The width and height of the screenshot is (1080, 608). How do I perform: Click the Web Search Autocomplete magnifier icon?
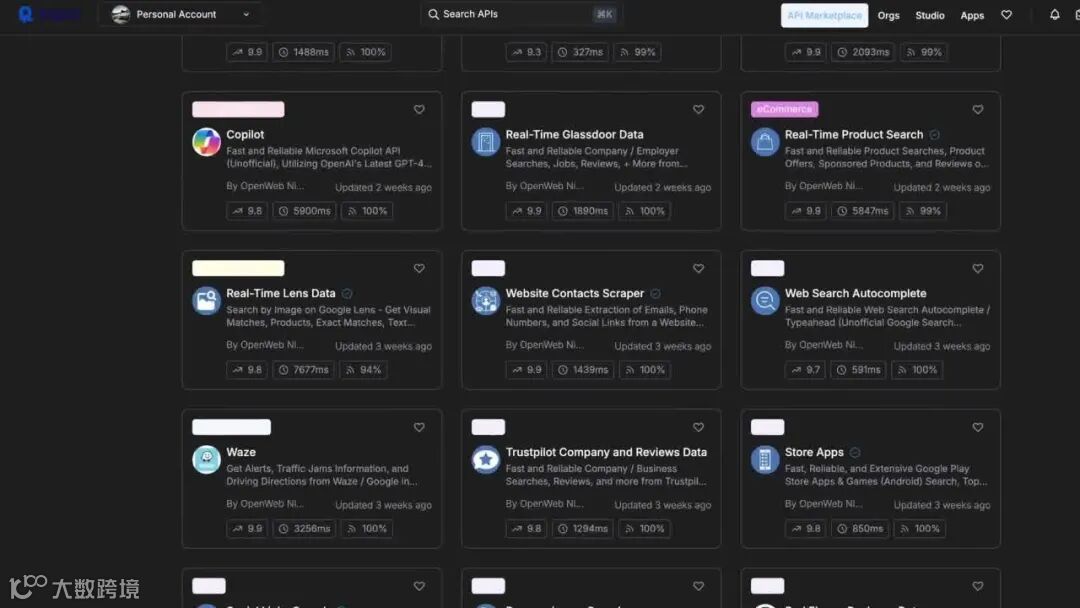pyautogui.click(x=765, y=301)
